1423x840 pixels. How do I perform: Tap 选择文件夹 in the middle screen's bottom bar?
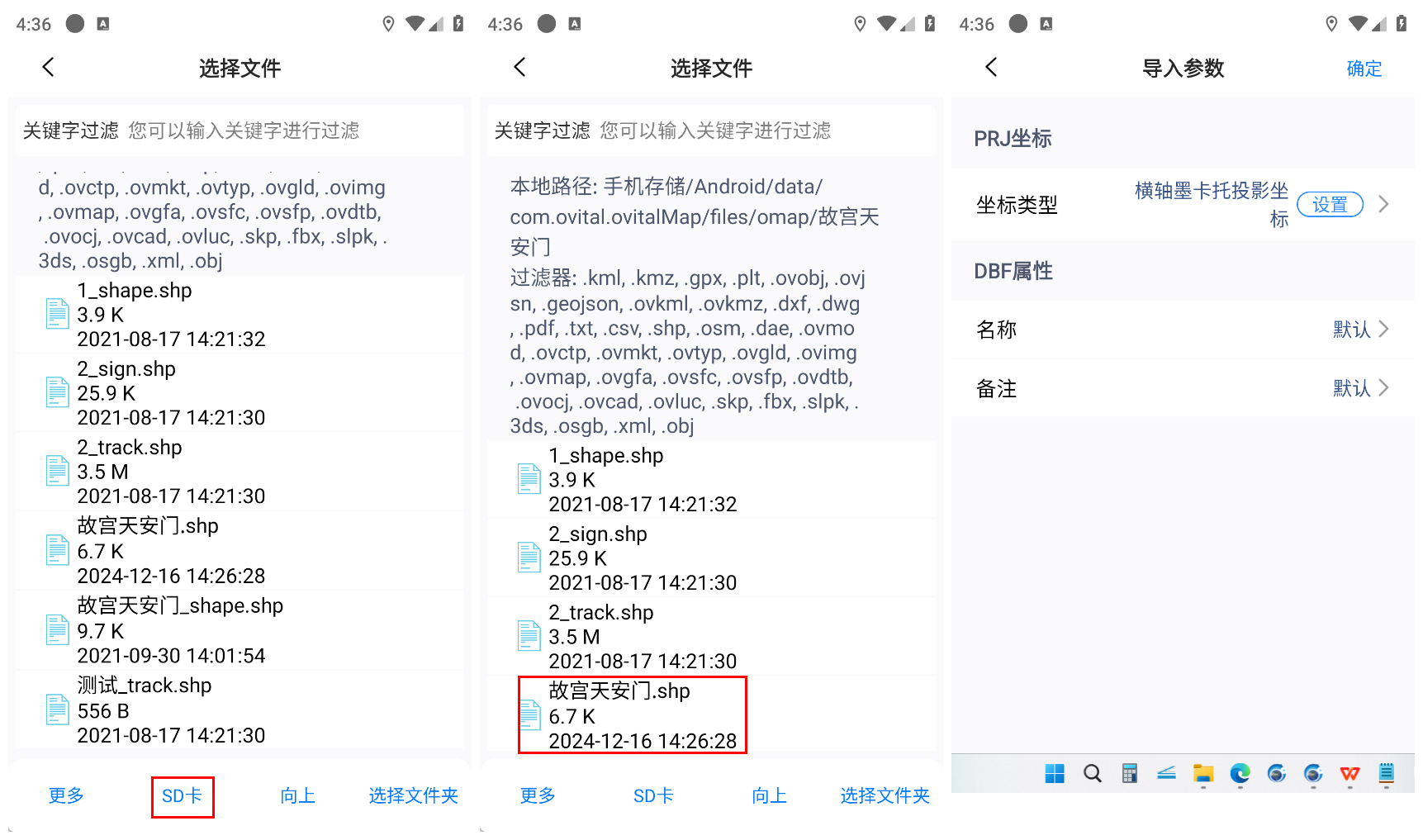pos(885,795)
